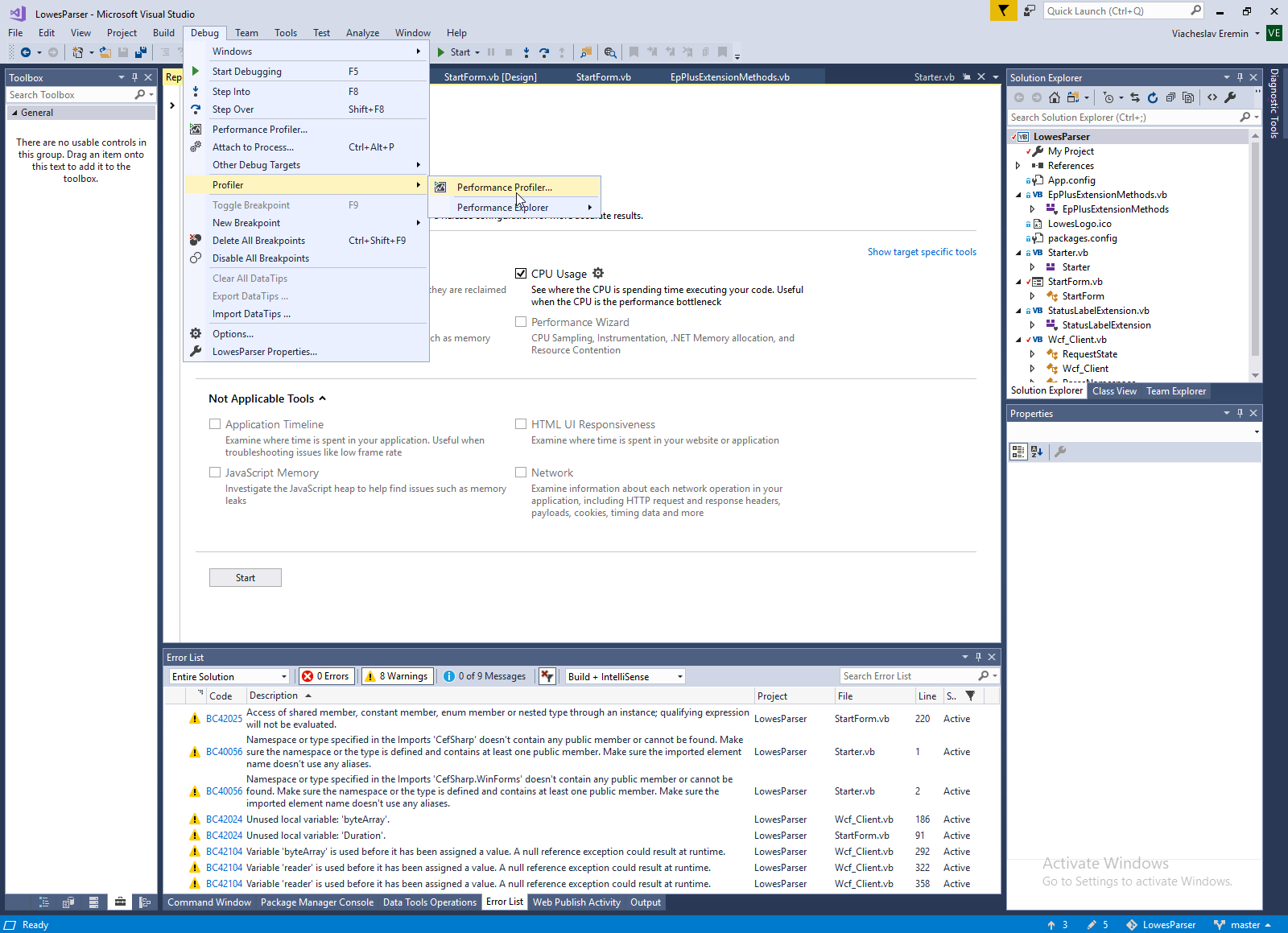The image size is (1288, 933).
Task: Open the Build + IntelliSense dropdown
Action: coord(625,677)
